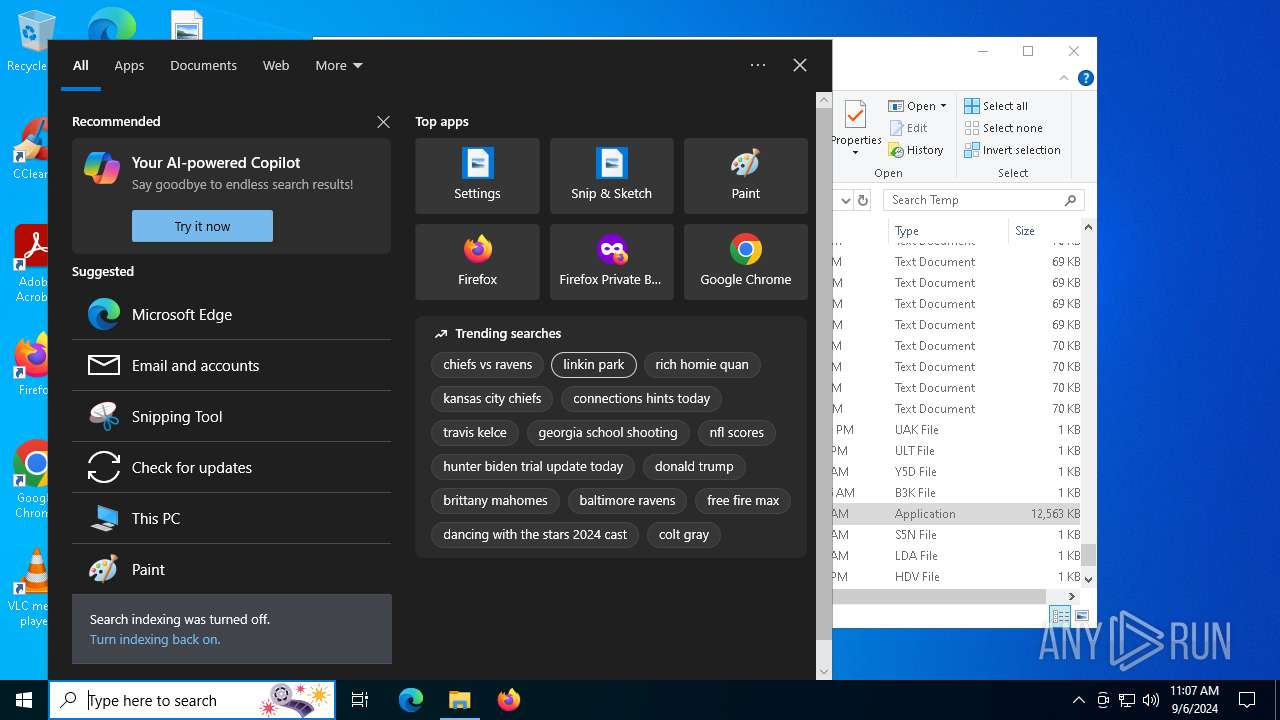Launch Snip & Sketch tile

611,176
